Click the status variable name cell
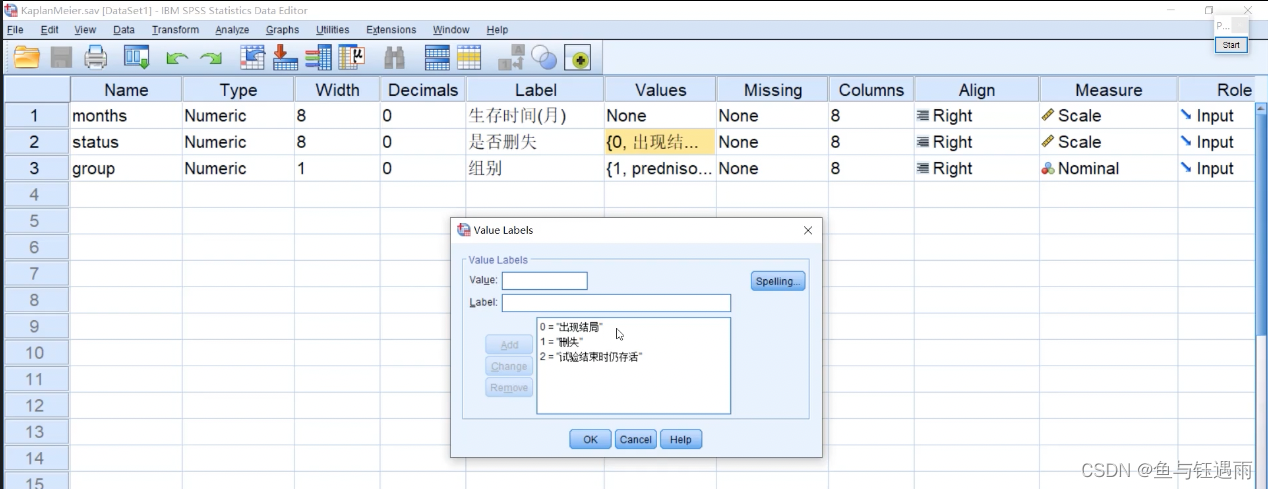 pyautogui.click(x=126, y=142)
